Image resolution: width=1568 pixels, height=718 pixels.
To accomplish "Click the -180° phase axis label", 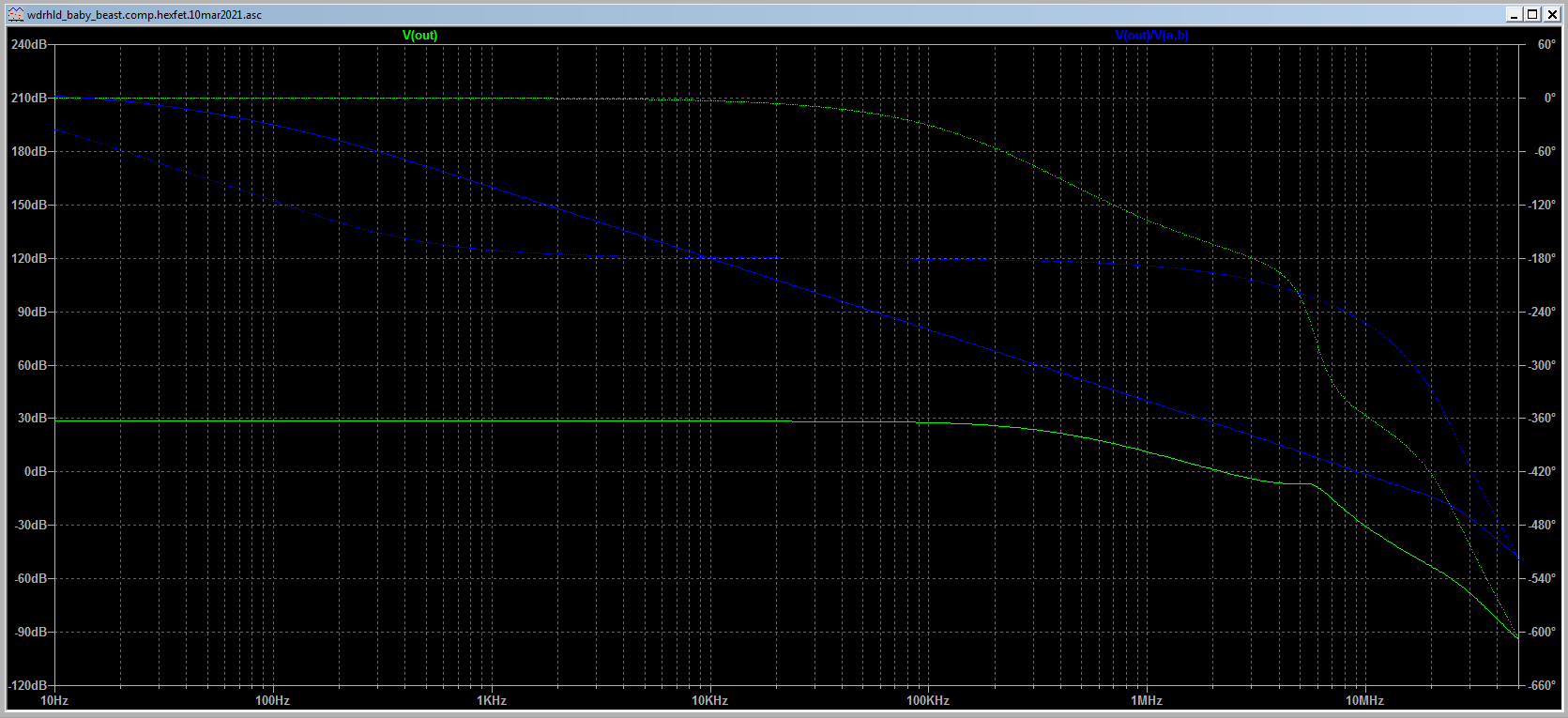I will (1542, 259).
